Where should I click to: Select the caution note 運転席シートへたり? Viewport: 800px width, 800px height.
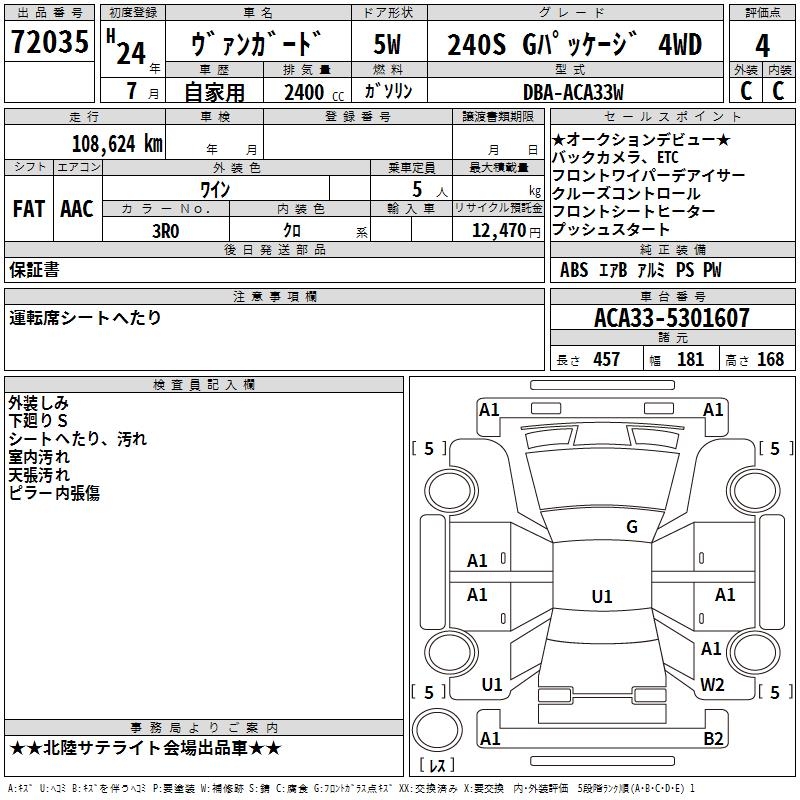click(85, 318)
